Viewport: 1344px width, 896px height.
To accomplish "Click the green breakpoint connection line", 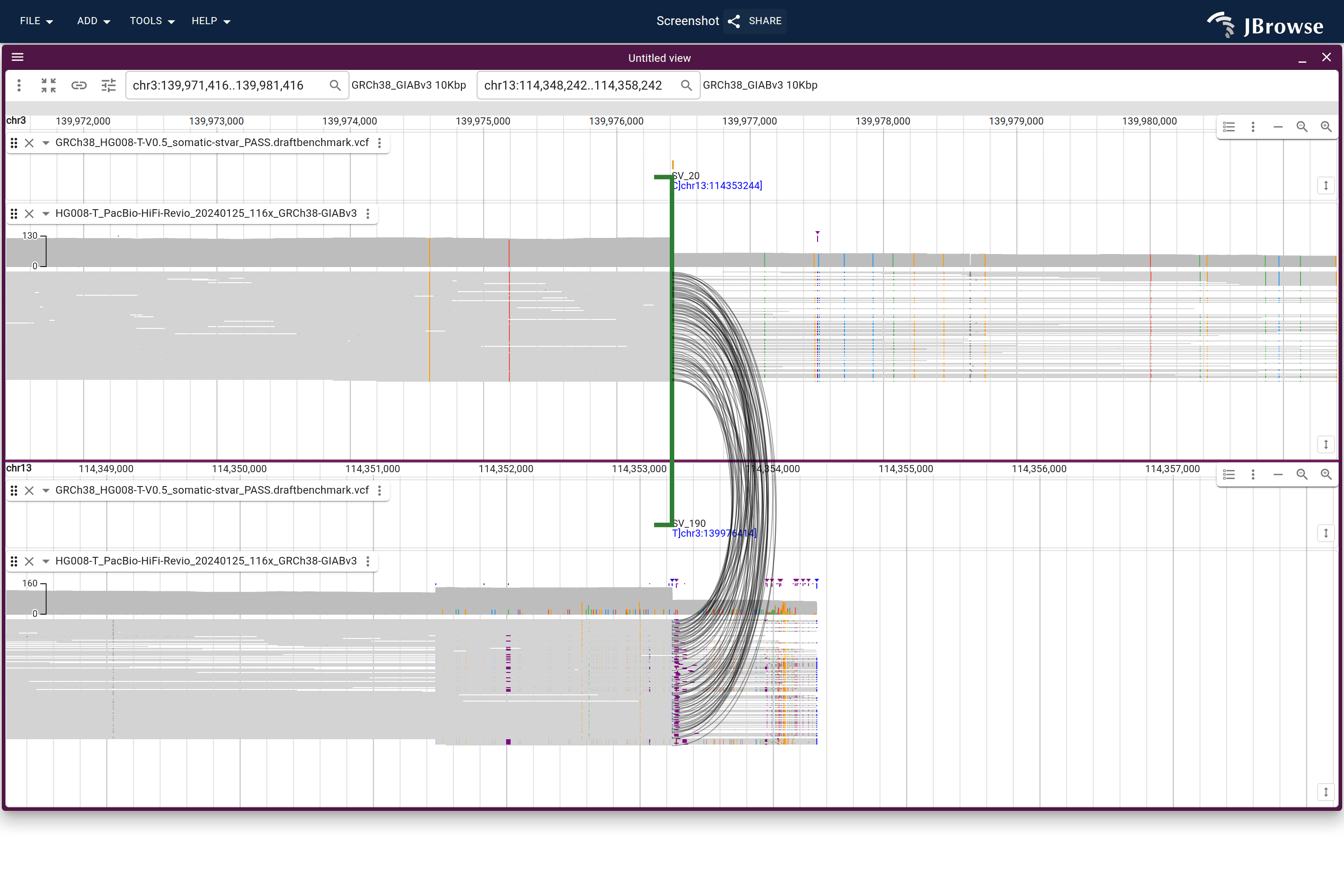I will click(672, 351).
